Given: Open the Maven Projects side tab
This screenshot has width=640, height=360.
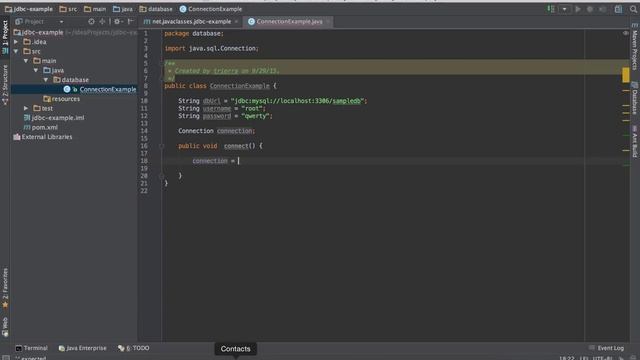Looking at the screenshot, I should click(635, 47).
